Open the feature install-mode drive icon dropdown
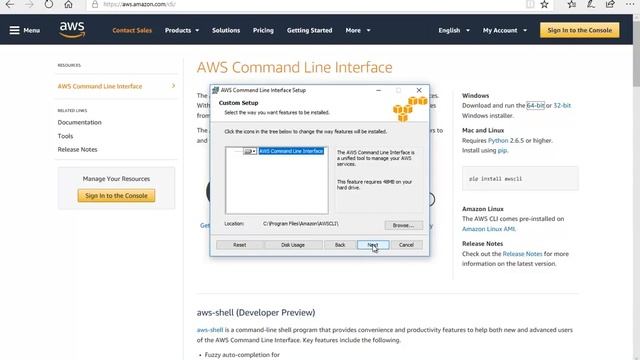The image size is (640, 360). tap(249, 151)
